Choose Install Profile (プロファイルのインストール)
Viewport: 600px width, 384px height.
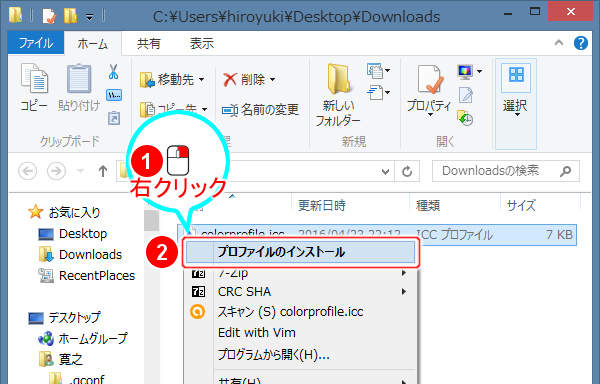[x=300, y=252]
